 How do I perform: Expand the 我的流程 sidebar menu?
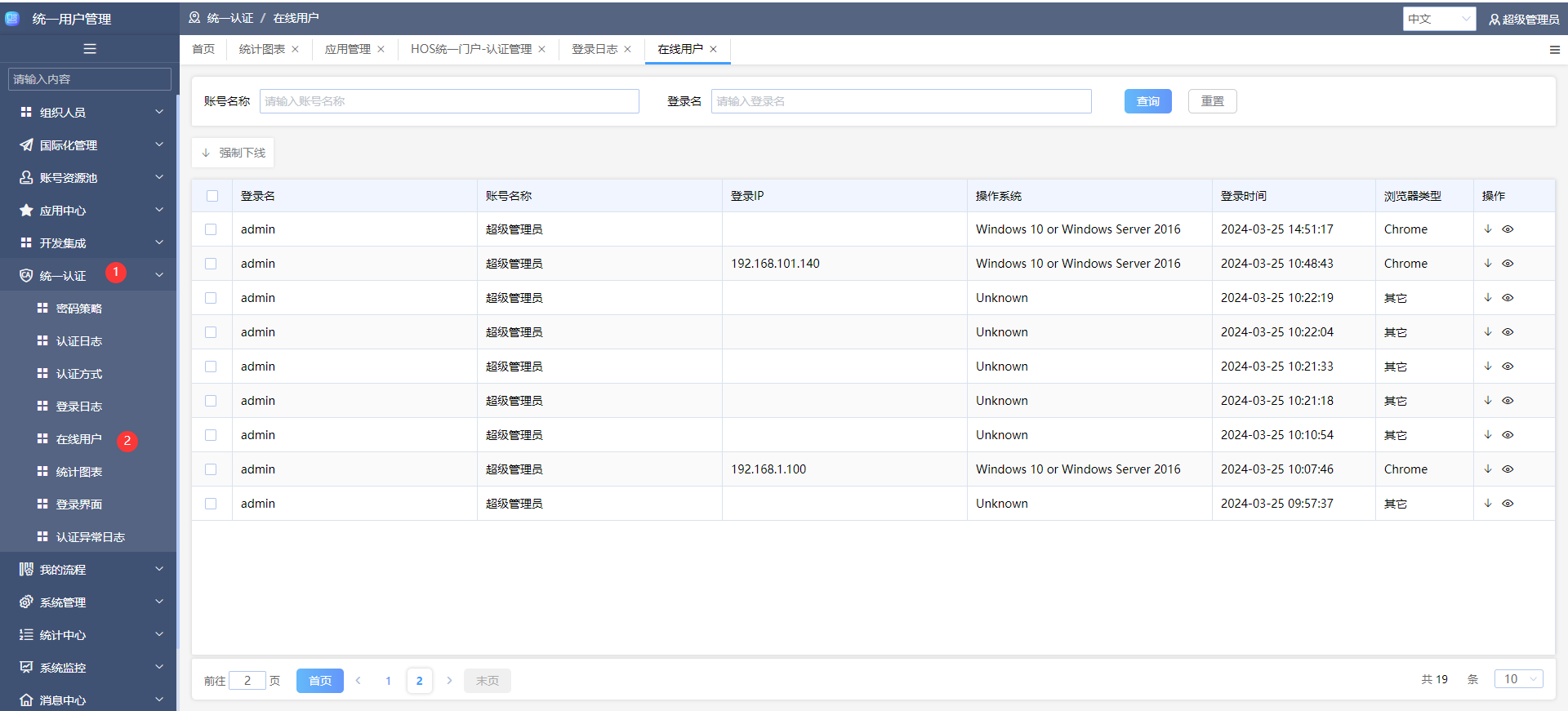pyautogui.click(x=88, y=569)
